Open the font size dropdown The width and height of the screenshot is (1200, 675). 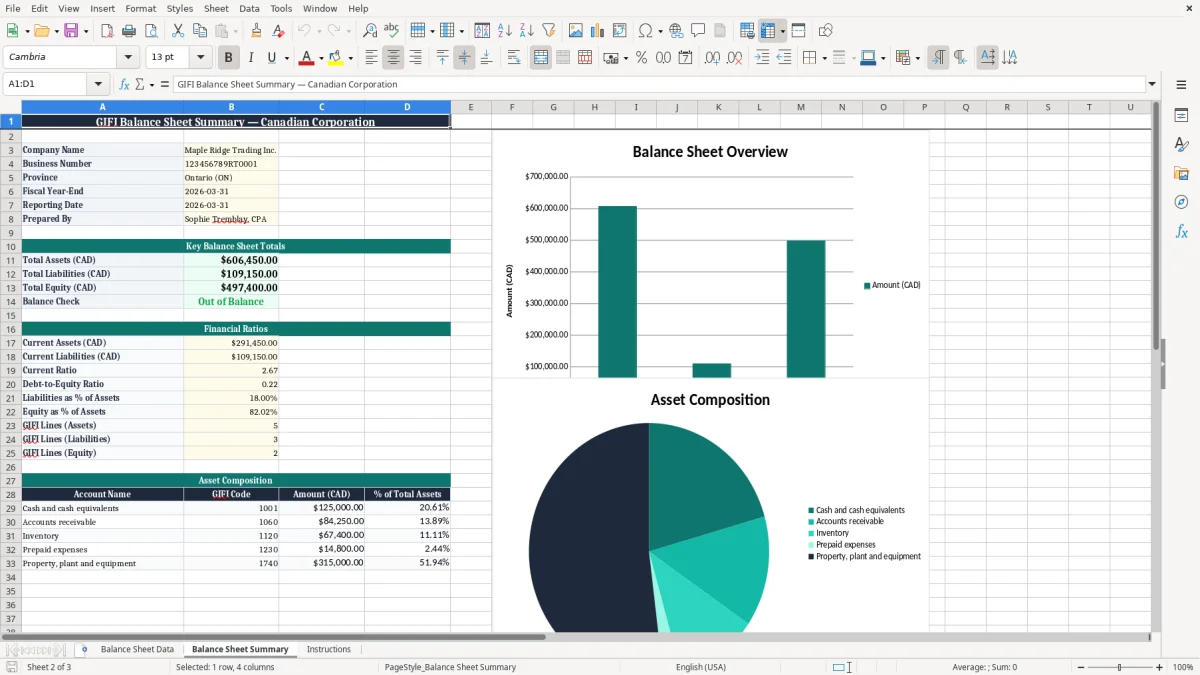point(200,58)
